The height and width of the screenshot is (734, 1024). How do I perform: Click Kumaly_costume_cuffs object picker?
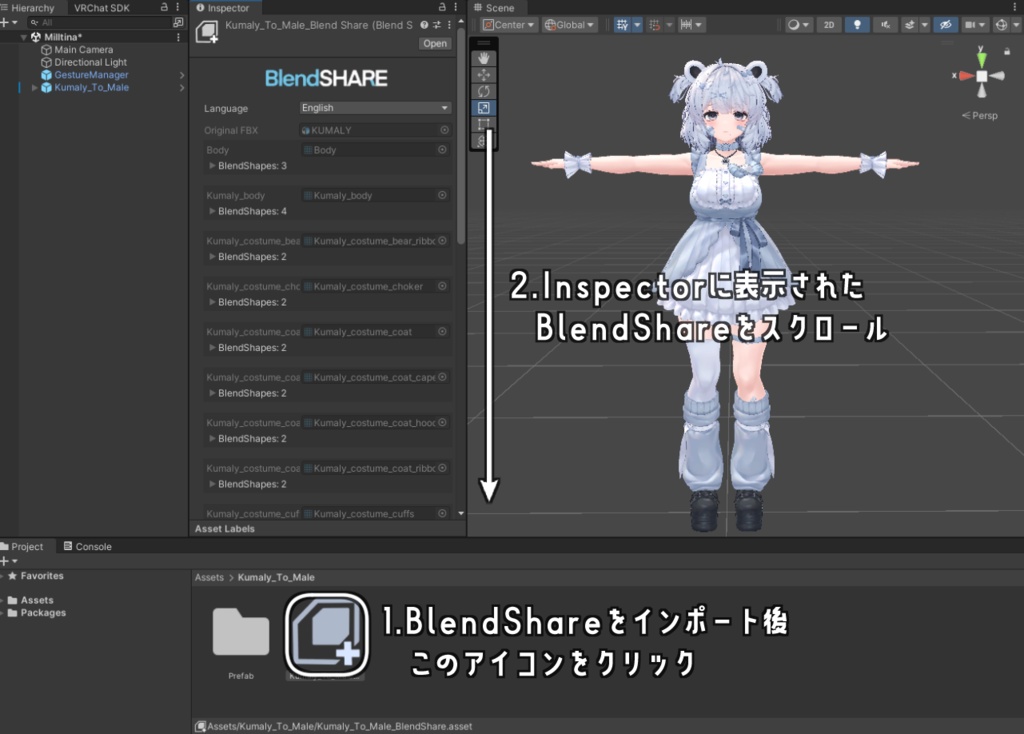pyautogui.click(x=442, y=513)
